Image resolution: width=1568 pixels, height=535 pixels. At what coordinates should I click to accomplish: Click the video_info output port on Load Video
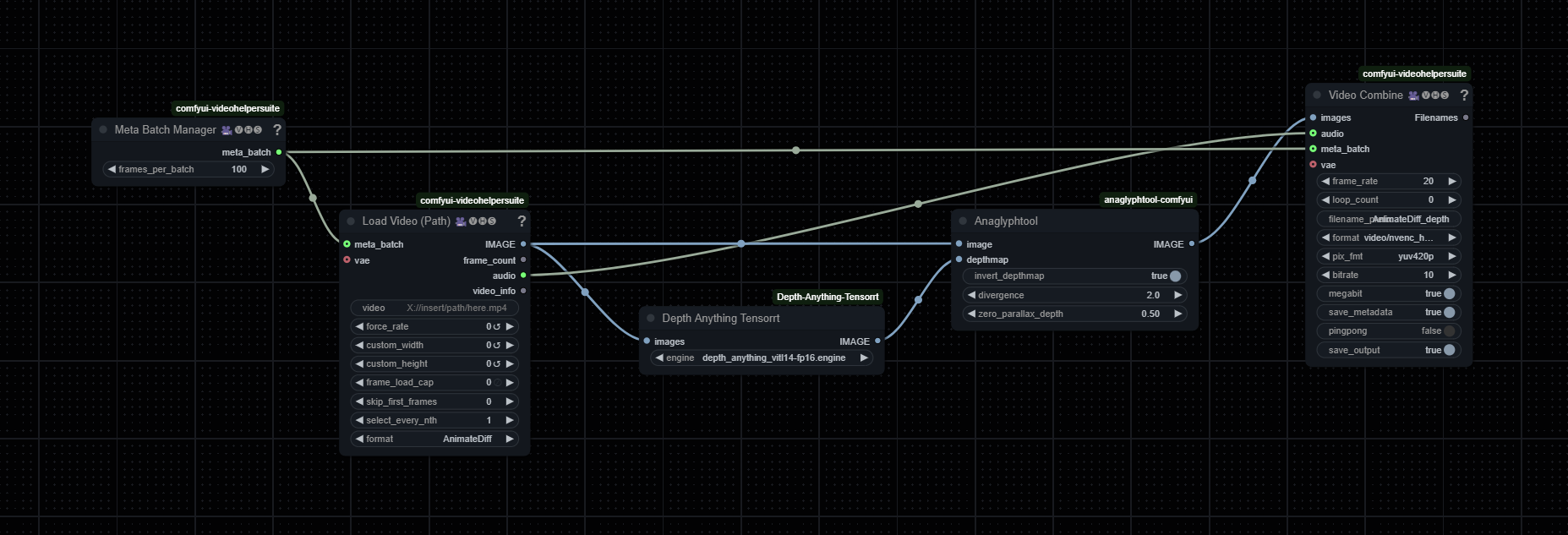[523, 291]
